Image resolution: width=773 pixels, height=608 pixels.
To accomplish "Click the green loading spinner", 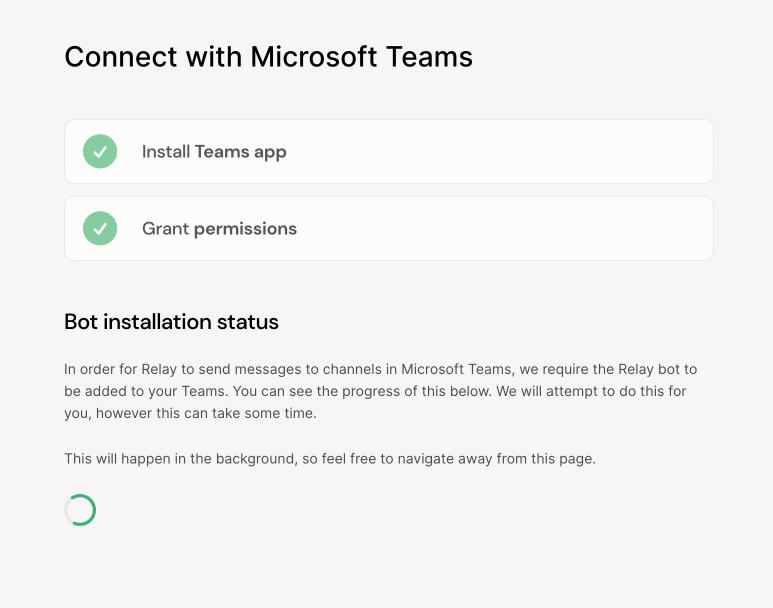I will (80, 510).
